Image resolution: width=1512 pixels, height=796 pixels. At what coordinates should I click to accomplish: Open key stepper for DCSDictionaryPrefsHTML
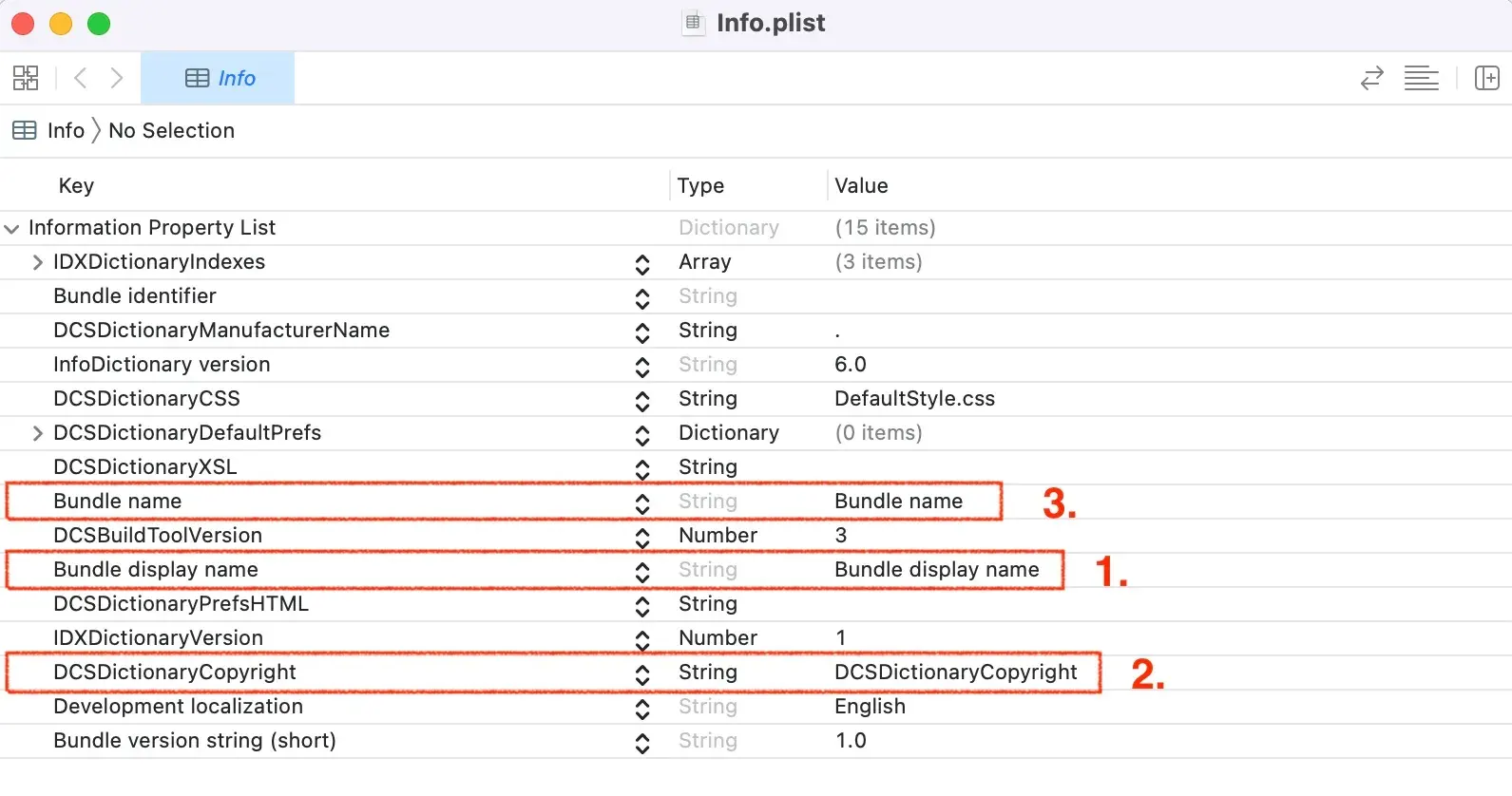click(642, 606)
